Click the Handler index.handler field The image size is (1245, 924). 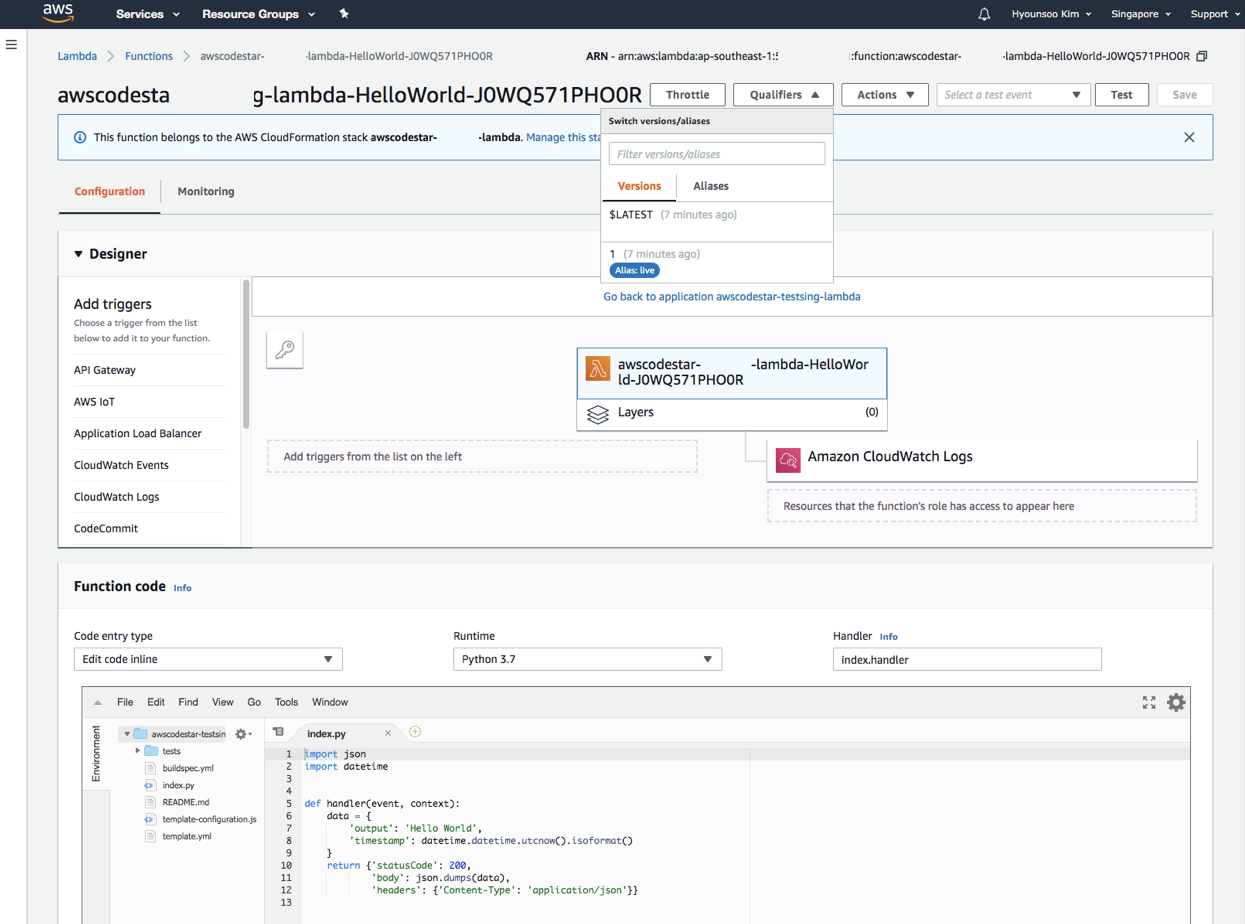pyautogui.click(x=967, y=659)
